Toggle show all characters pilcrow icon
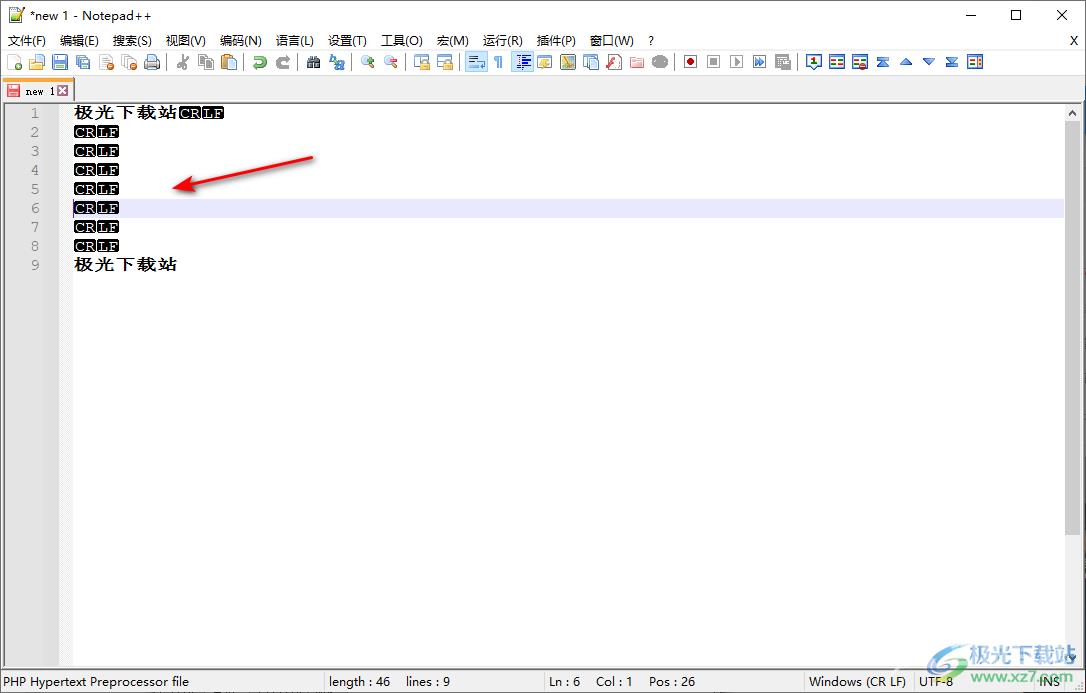 499,62
